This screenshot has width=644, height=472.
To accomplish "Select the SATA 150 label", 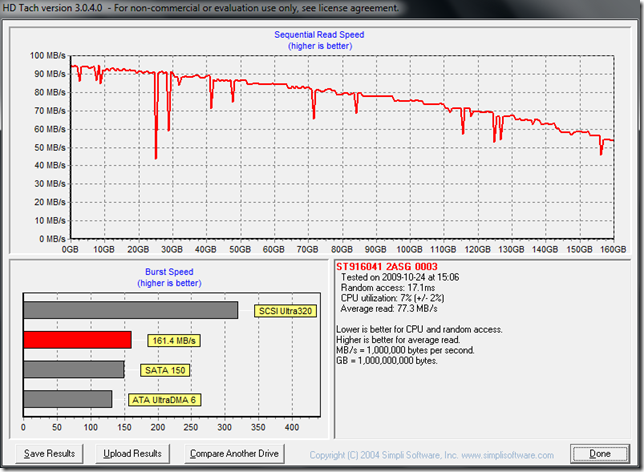I will pos(166,370).
